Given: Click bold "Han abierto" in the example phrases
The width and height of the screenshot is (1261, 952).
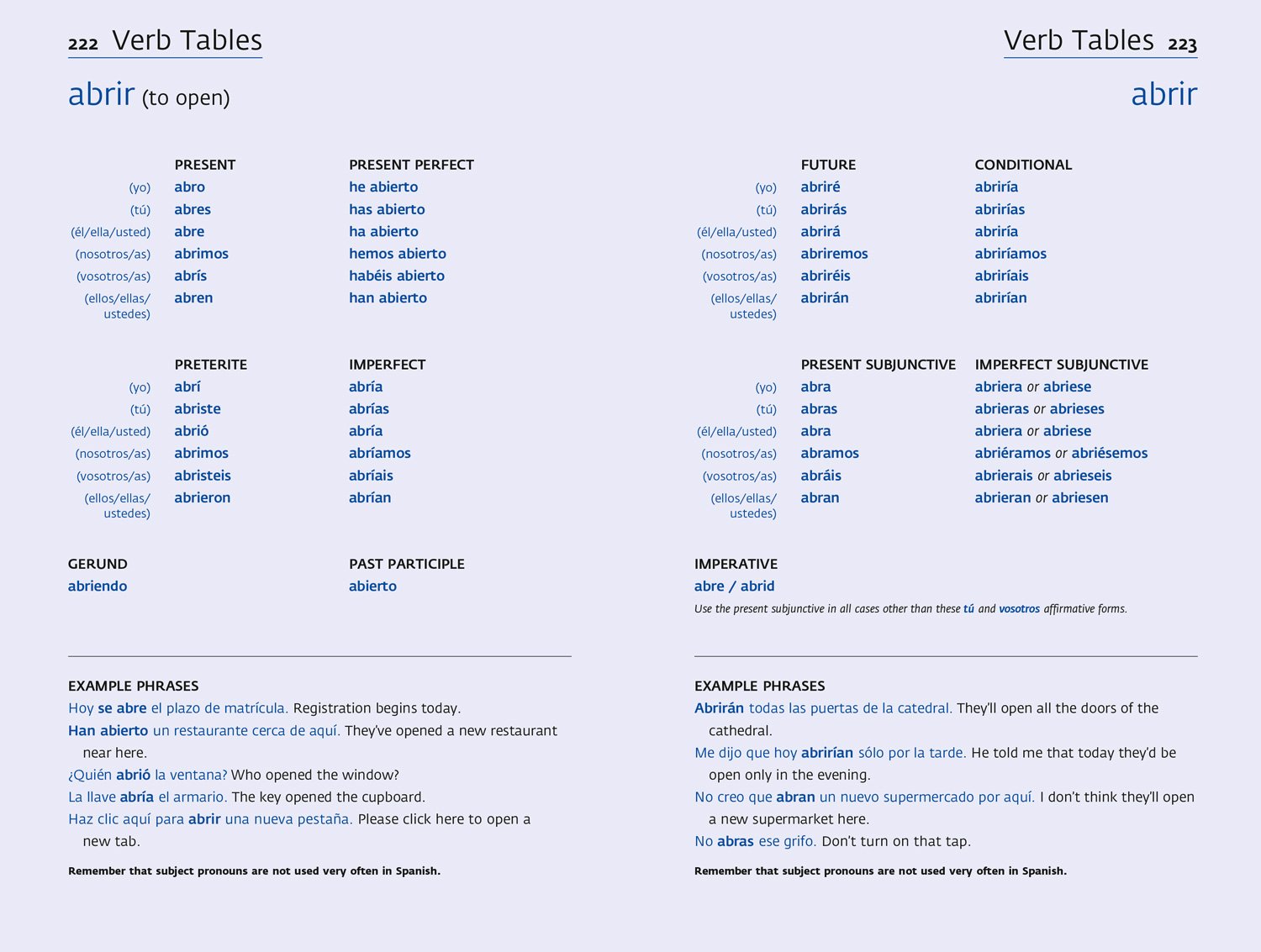Looking at the screenshot, I should pos(108,731).
